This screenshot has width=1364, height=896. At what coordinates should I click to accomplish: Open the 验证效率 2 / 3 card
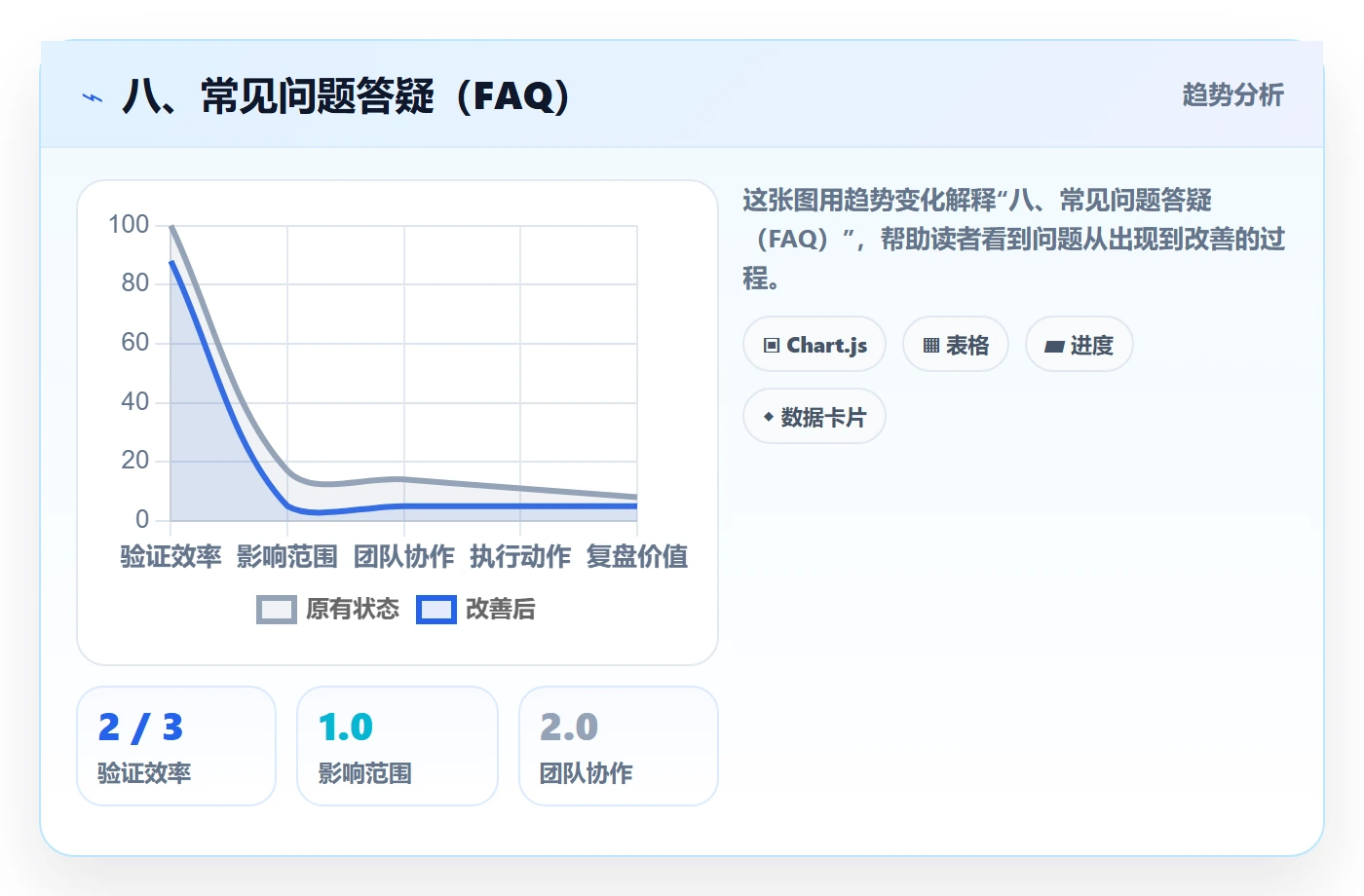pyautogui.click(x=176, y=746)
